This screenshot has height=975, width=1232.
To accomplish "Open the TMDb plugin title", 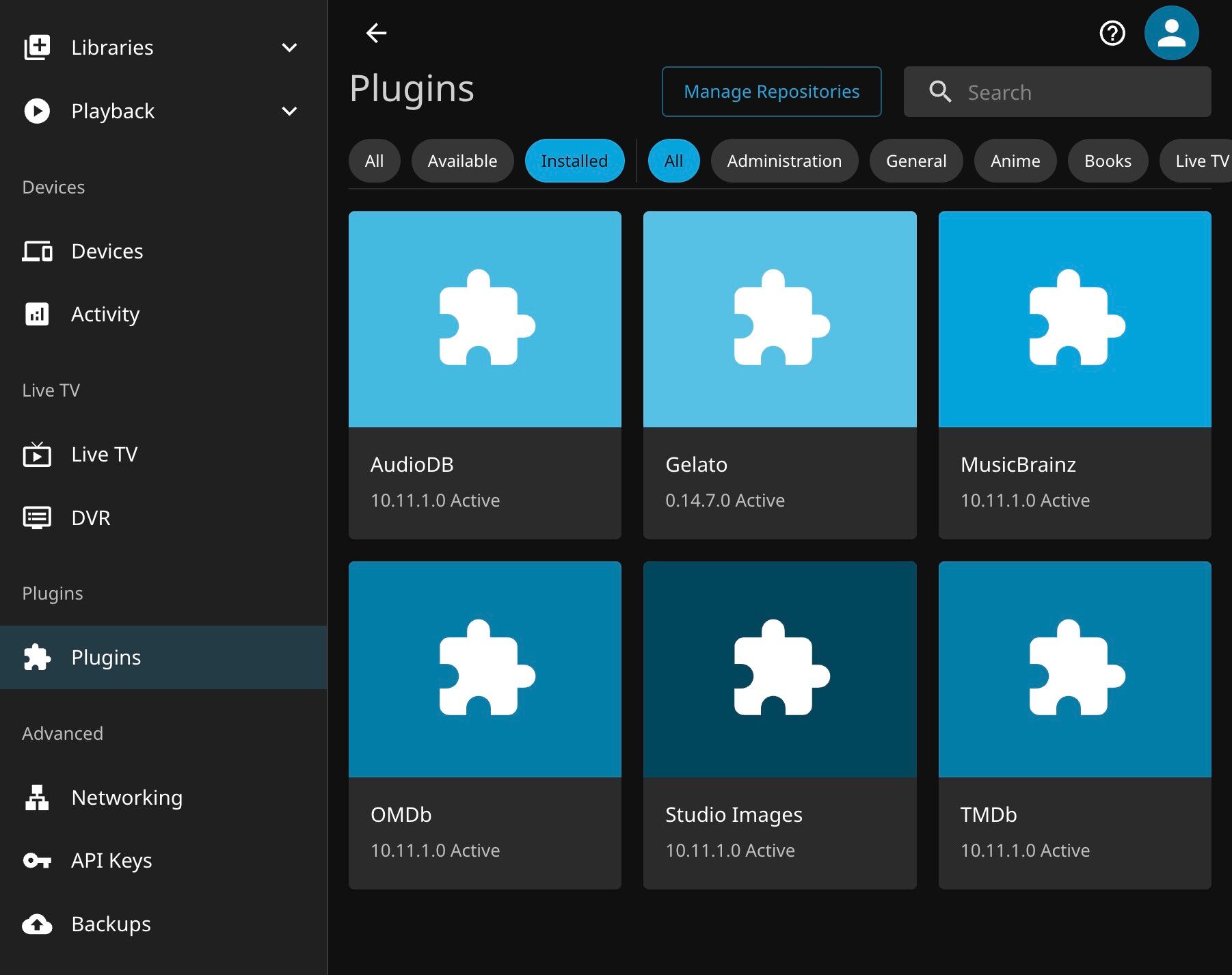I will [x=989, y=814].
